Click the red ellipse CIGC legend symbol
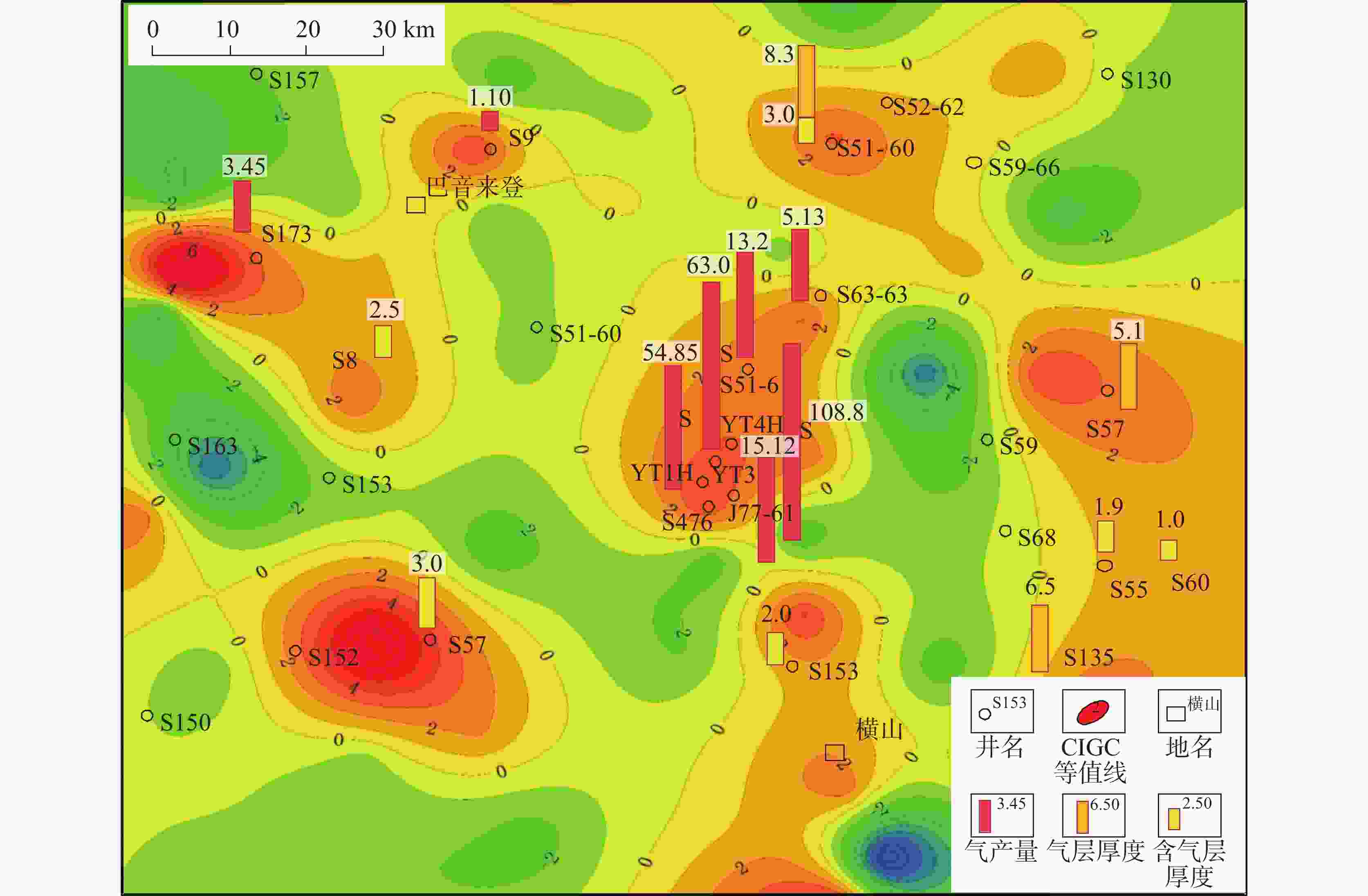 [x=1093, y=712]
